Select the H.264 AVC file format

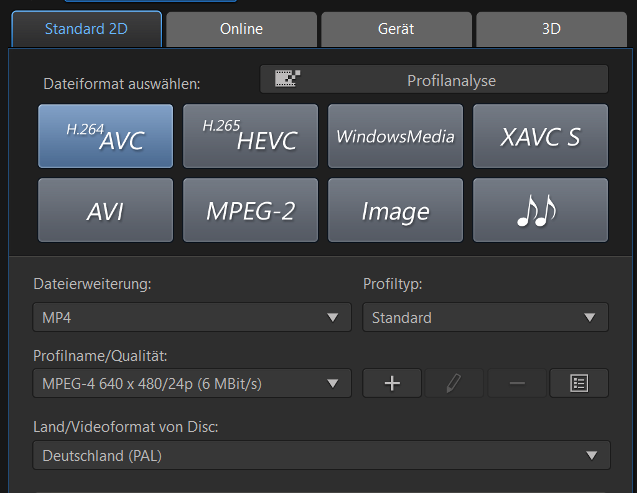coord(106,136)
